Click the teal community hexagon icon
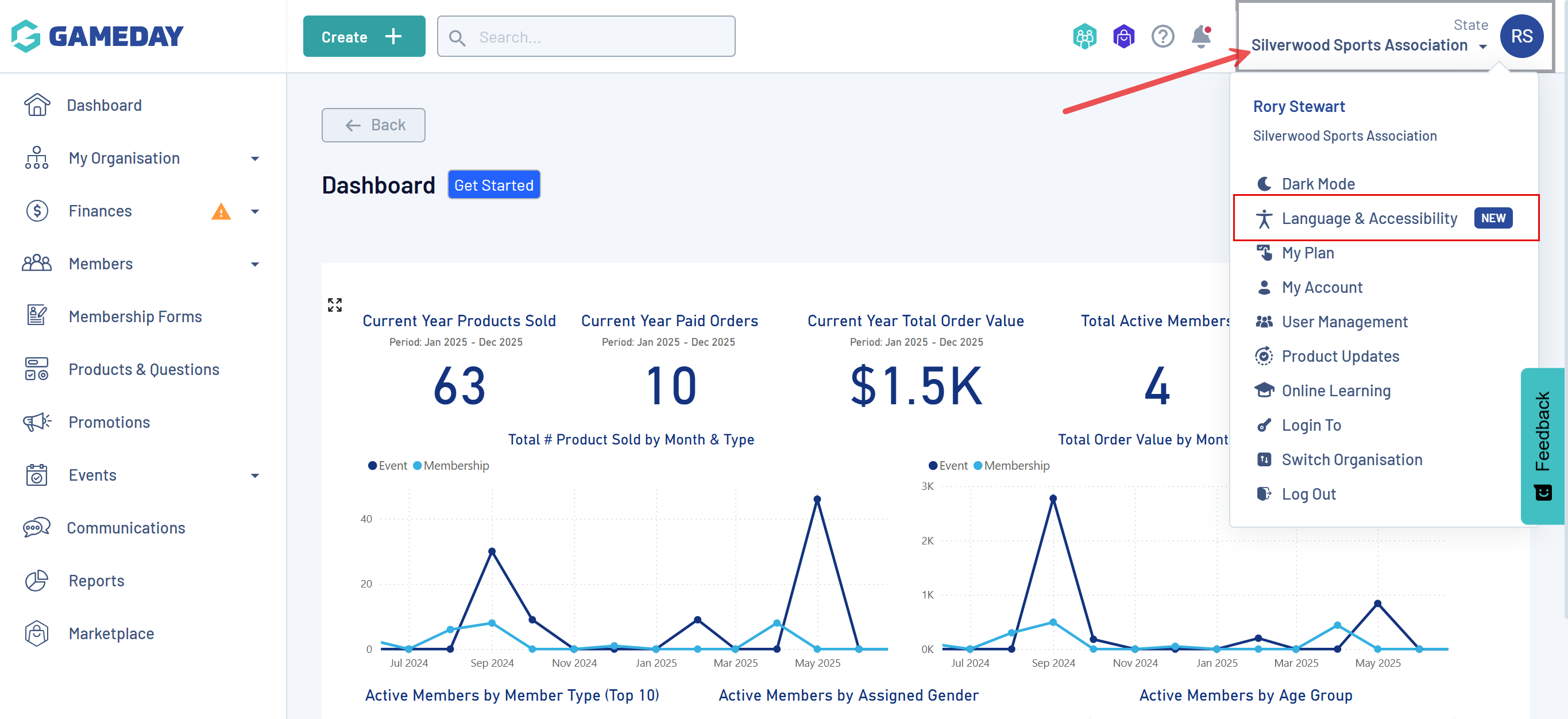 pyautogui.click(x=1084, y=37)
